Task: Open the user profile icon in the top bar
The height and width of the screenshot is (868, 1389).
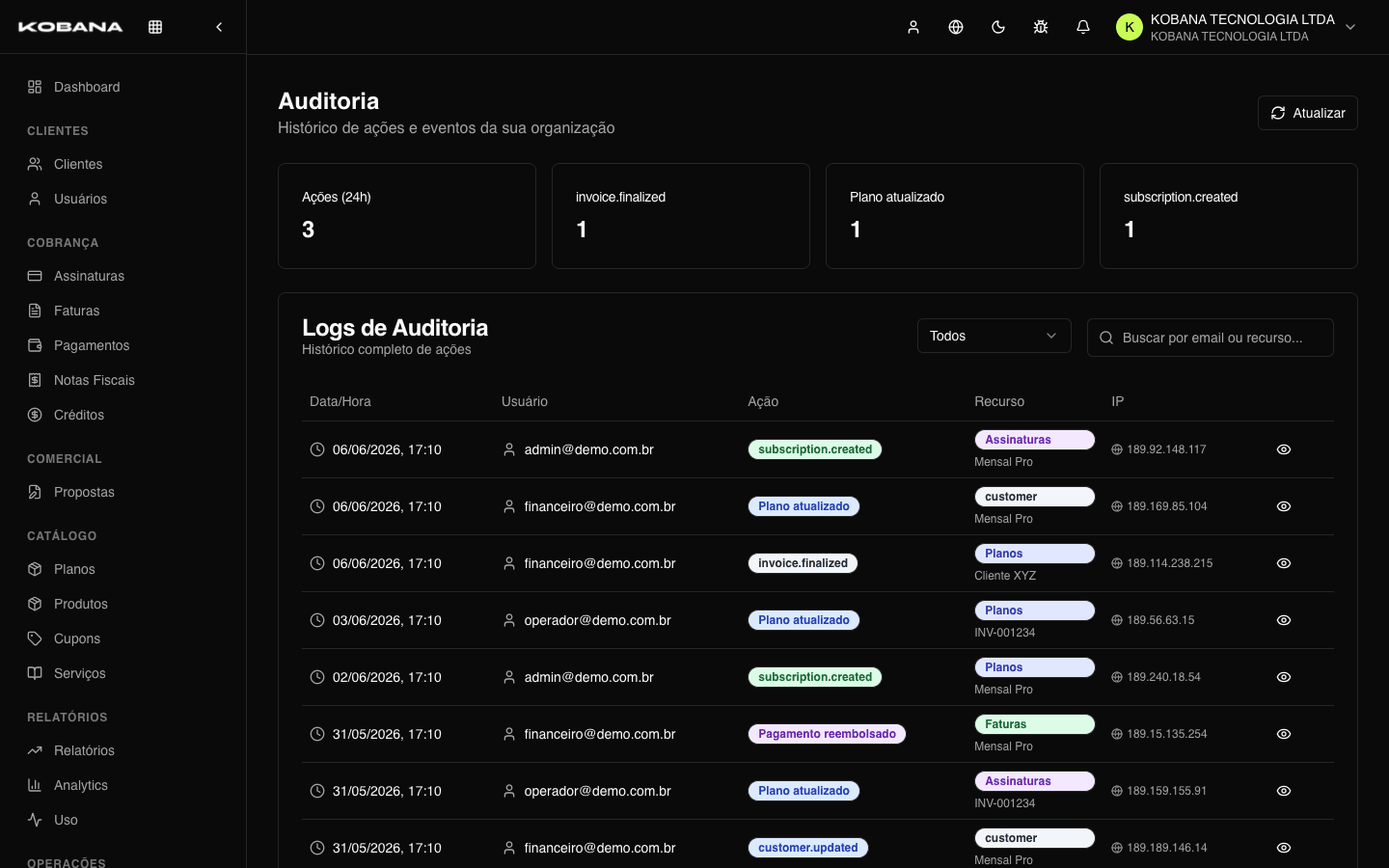Action: pos(913,27)
